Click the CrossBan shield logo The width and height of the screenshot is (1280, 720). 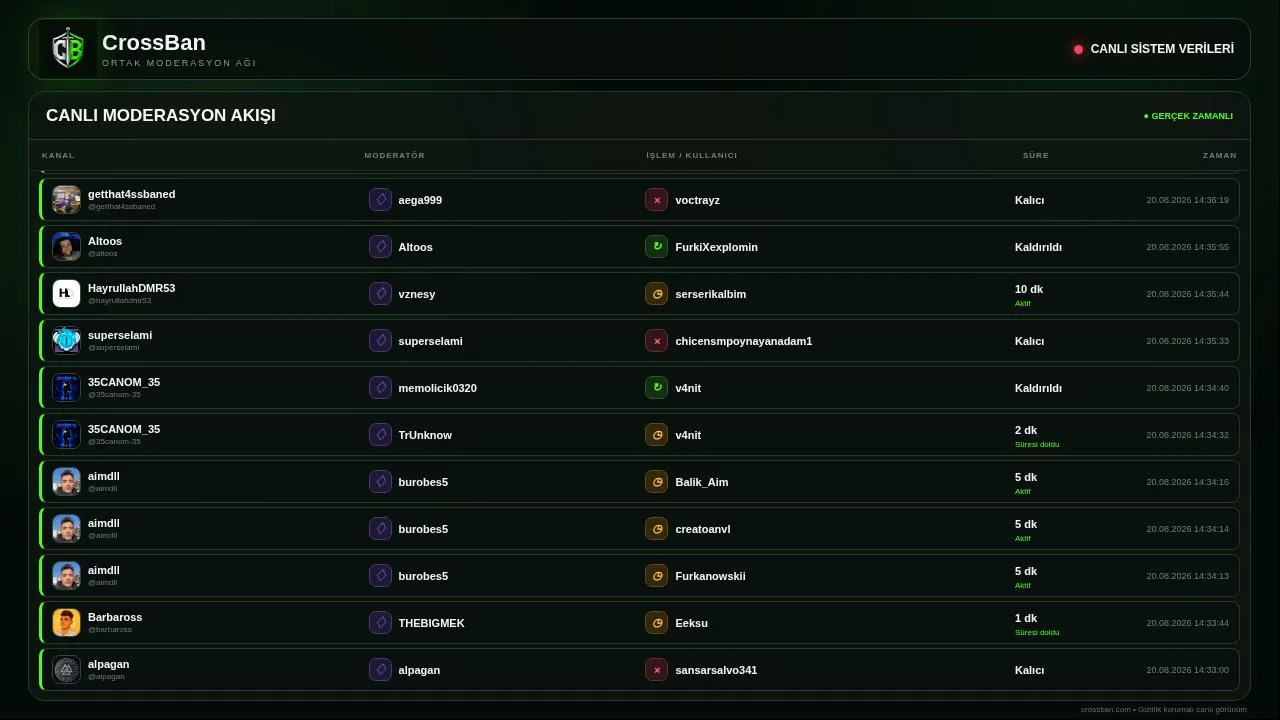click(68, 49)
